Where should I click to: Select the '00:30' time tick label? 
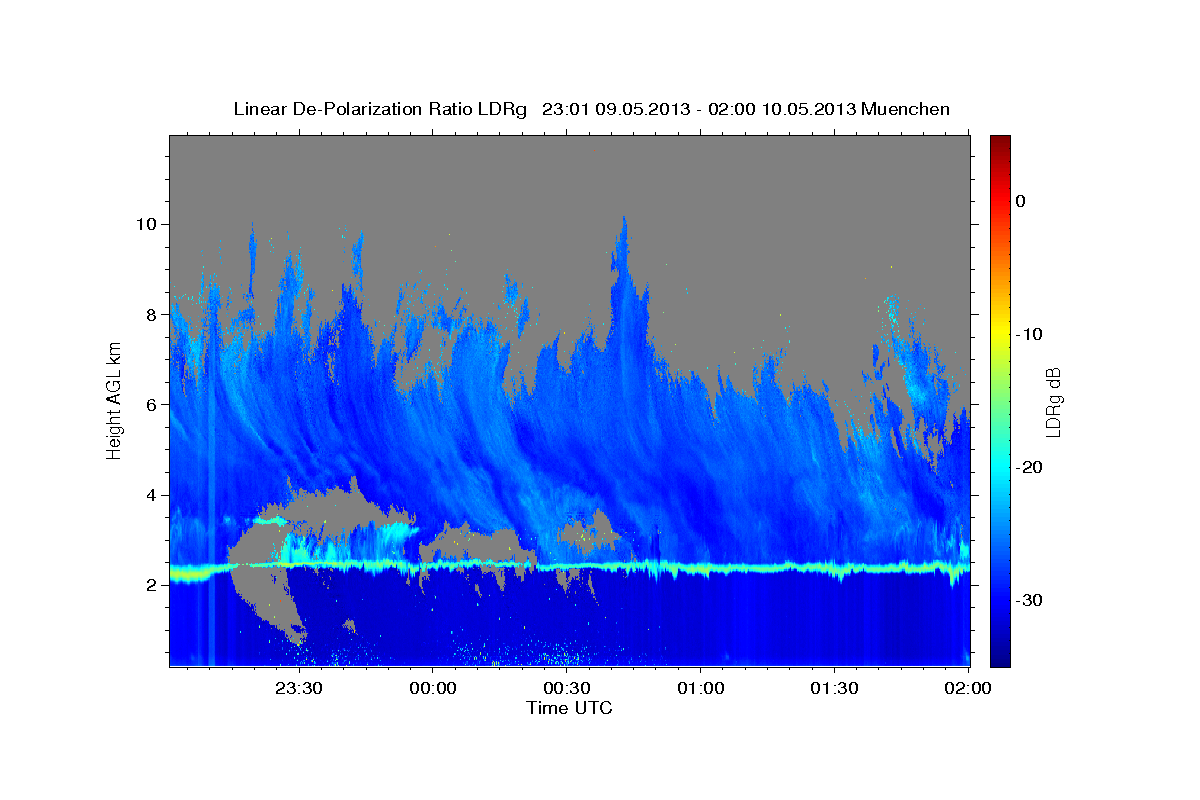coord(567,688)
